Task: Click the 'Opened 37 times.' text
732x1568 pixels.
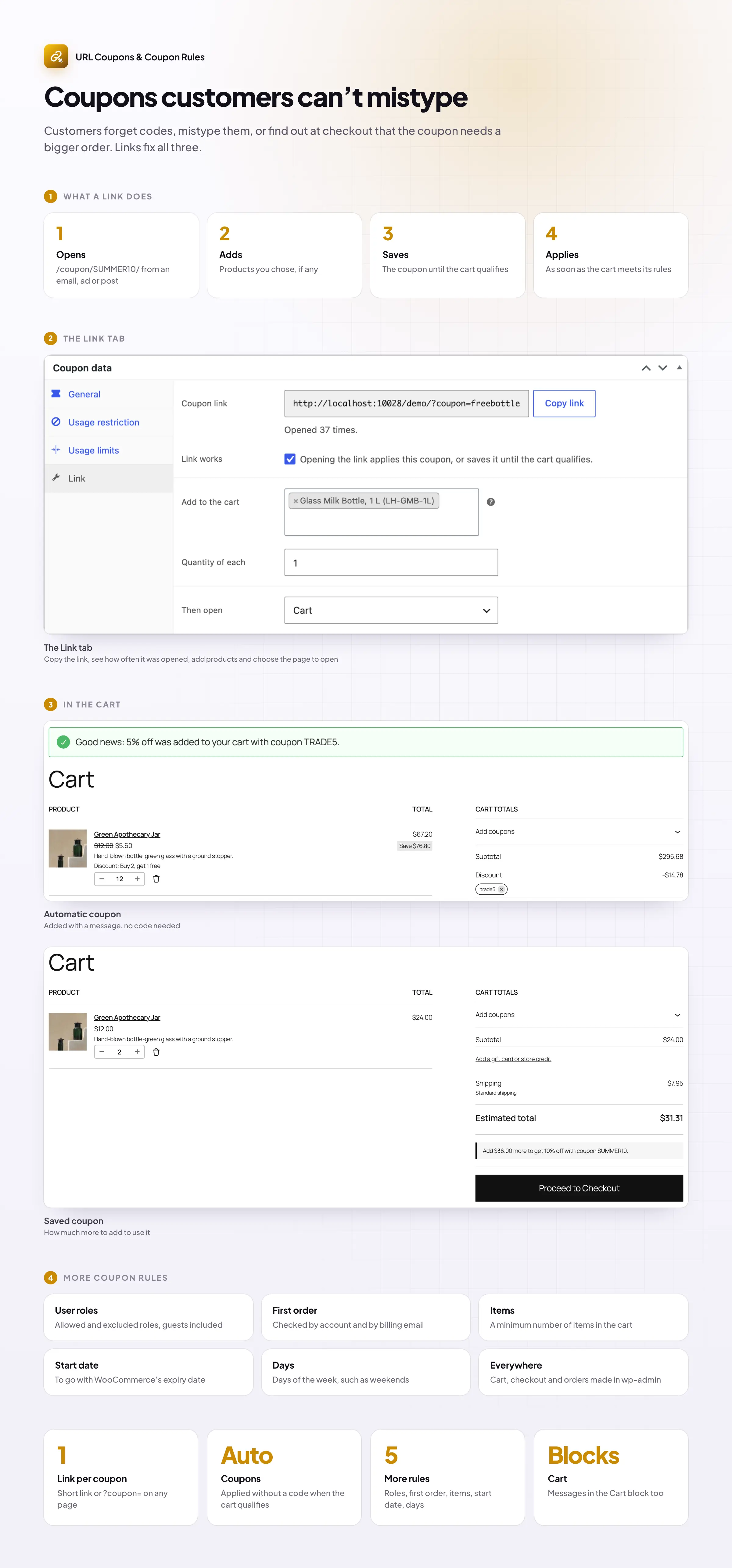Action: [321, 430]
